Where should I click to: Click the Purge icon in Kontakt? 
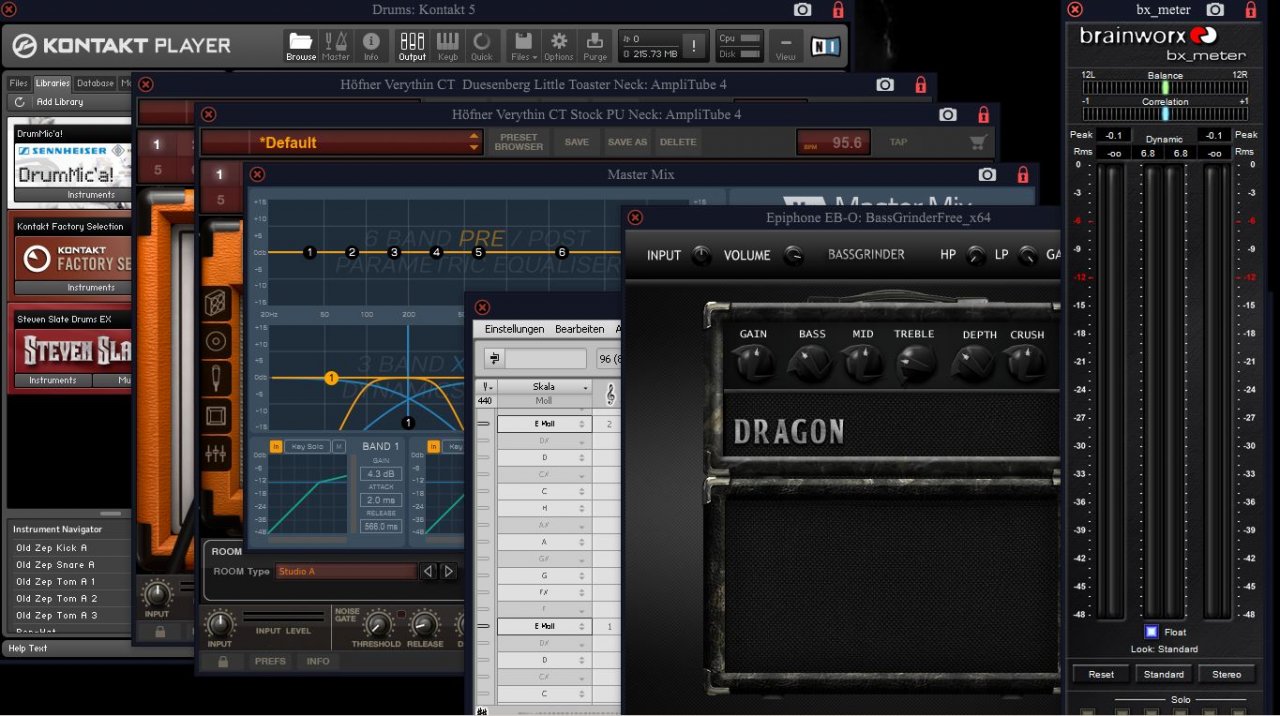(x=595, y=45)
